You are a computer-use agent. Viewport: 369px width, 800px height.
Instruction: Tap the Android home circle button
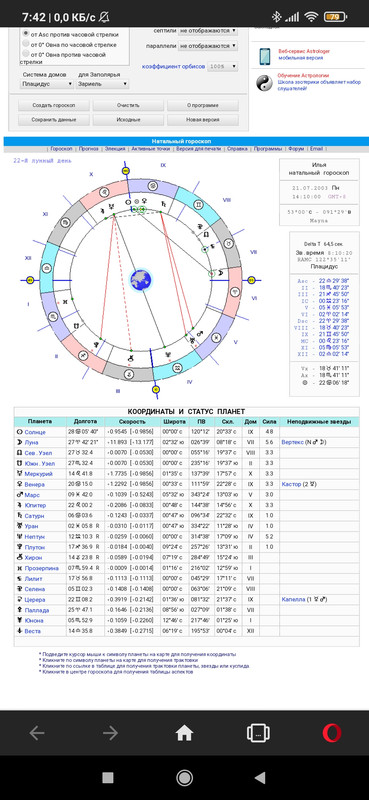(x=184, y=778)
